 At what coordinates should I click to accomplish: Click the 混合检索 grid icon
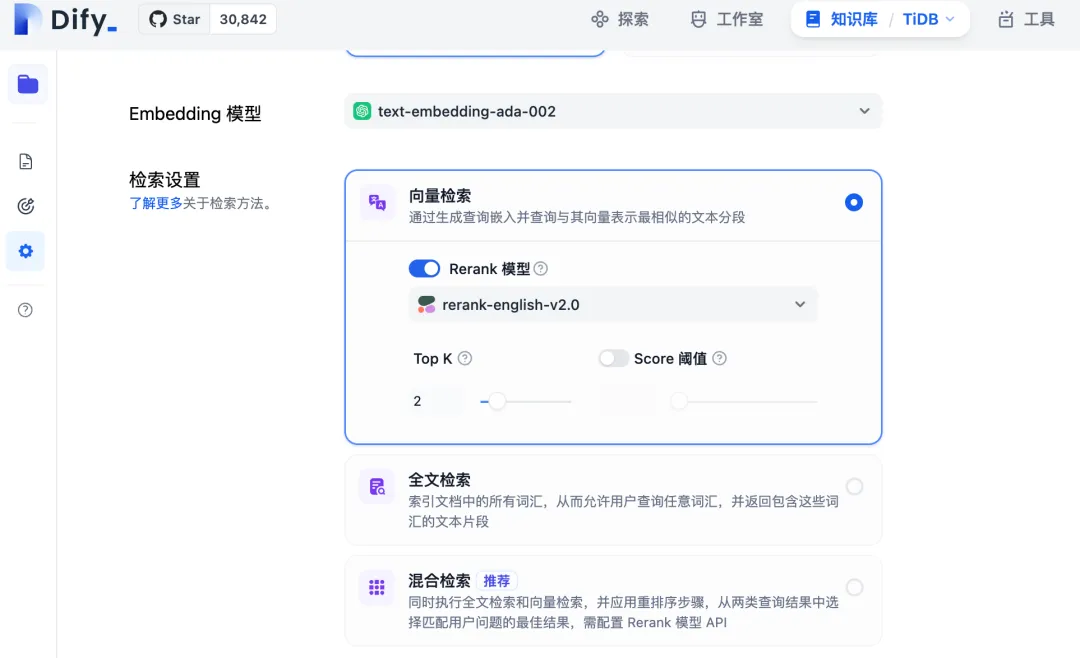tap(376, 588)
